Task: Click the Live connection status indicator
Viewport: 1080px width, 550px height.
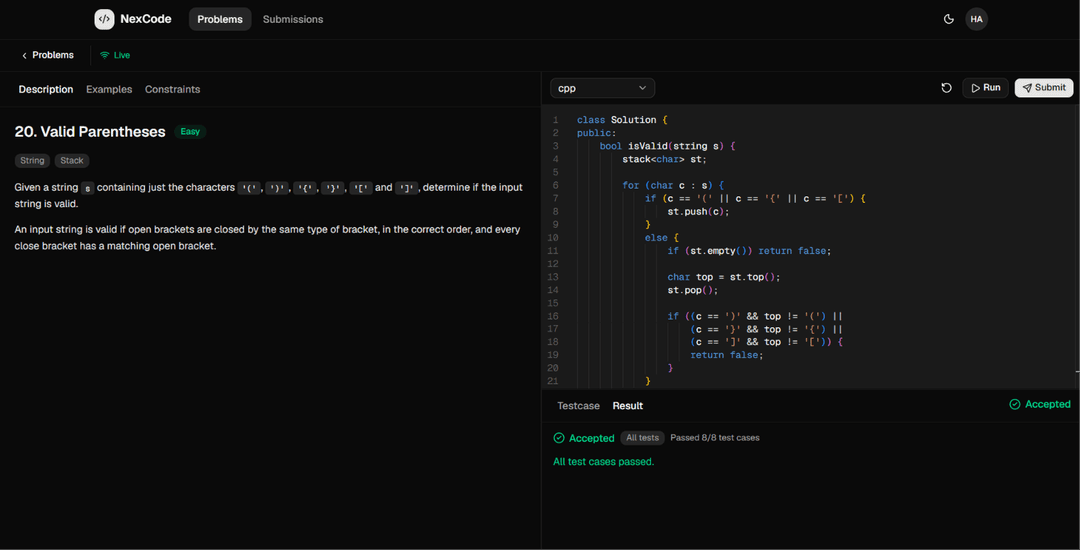Action: pyautogui.click(x=115, y=55)
